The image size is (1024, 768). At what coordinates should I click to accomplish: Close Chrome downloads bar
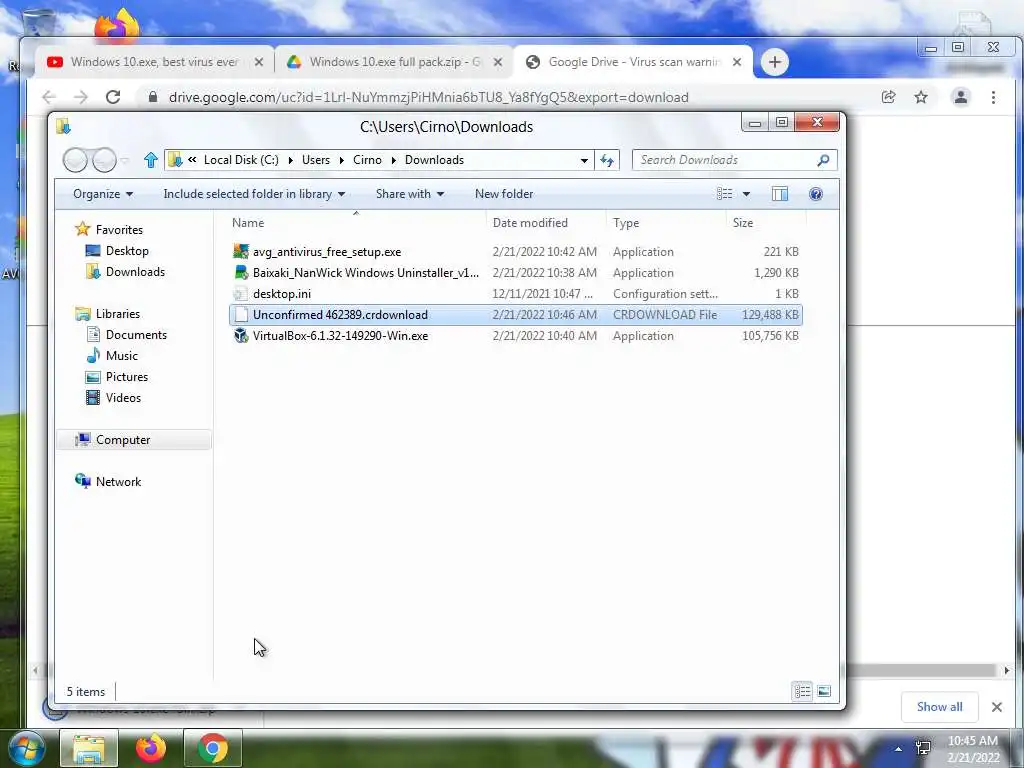[x=997, y=707]
